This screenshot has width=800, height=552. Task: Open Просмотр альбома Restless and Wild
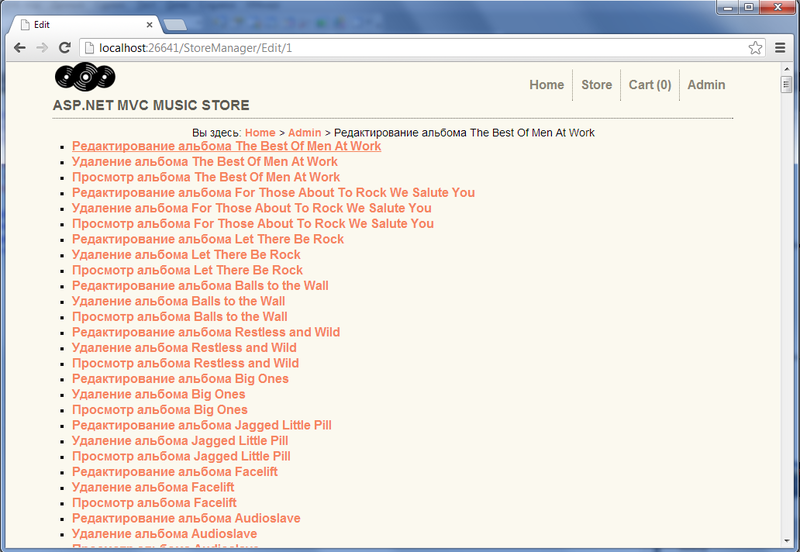[x=185, y=363]
